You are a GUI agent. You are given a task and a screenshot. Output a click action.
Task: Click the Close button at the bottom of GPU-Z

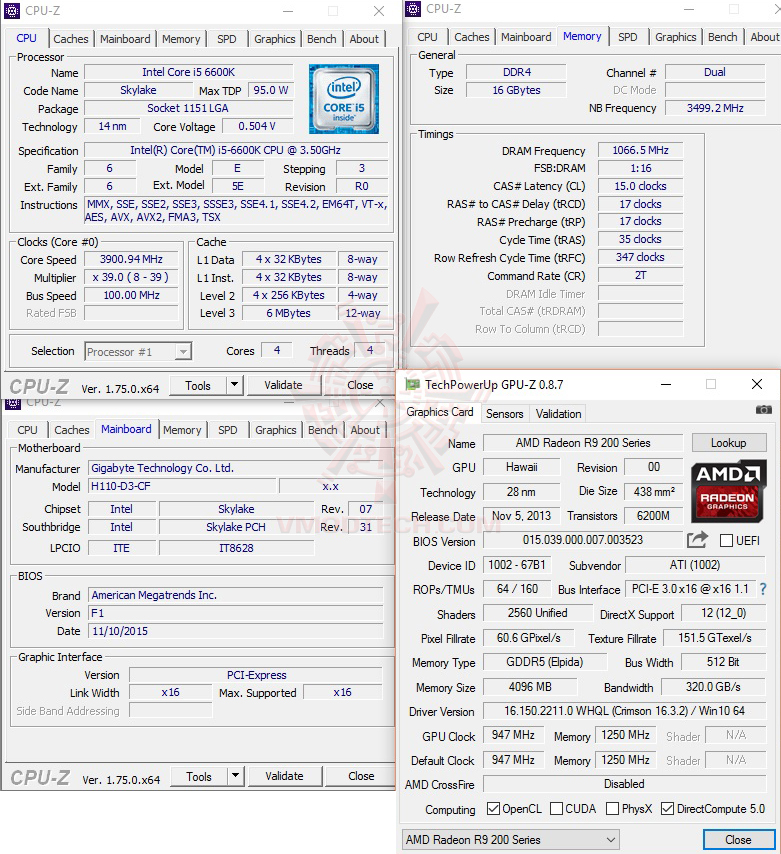(x=739, y=839)
